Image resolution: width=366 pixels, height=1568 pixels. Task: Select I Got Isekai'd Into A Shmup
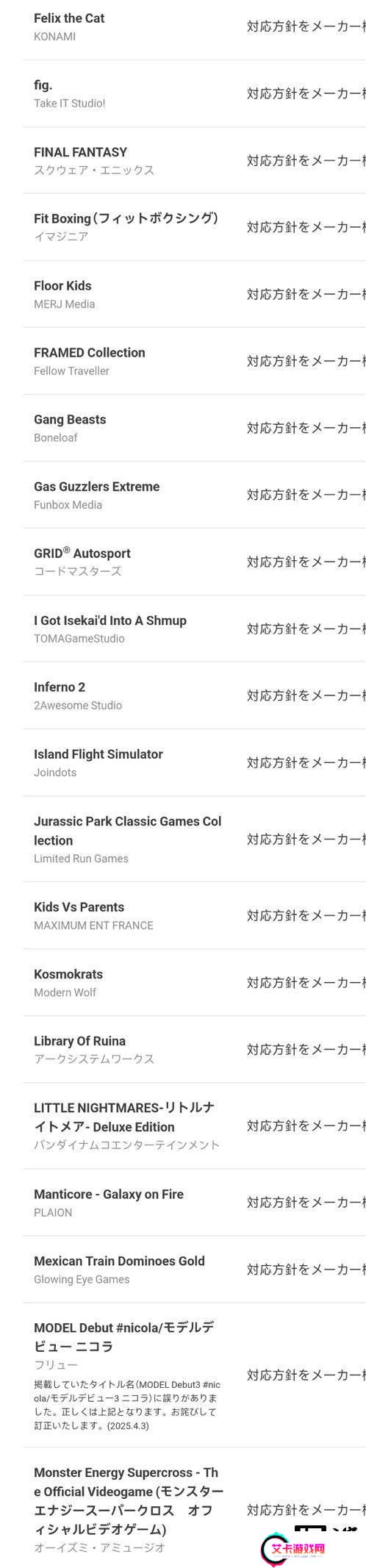click(110, 620)
